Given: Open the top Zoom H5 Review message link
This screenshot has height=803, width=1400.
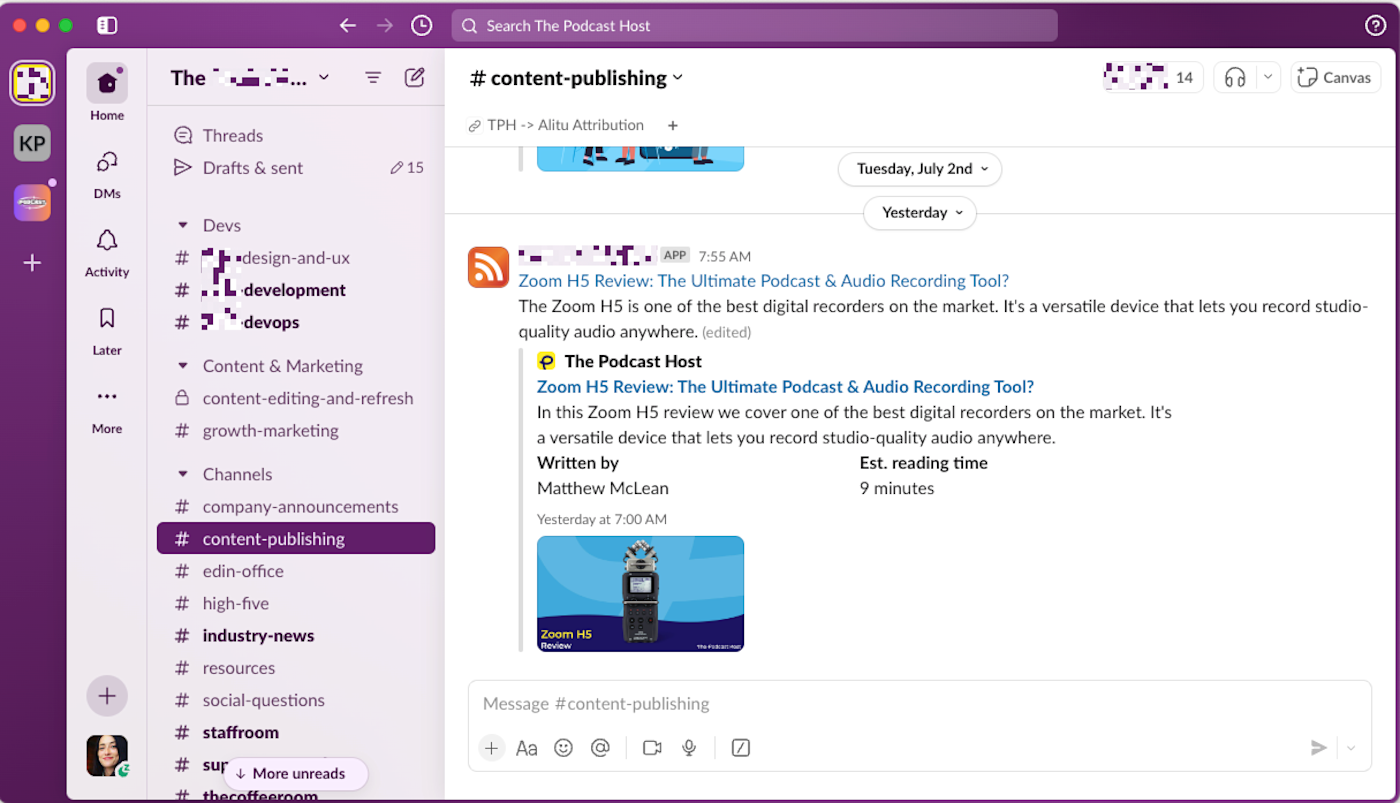Looking at the screenshot, I should click(763, 281).
